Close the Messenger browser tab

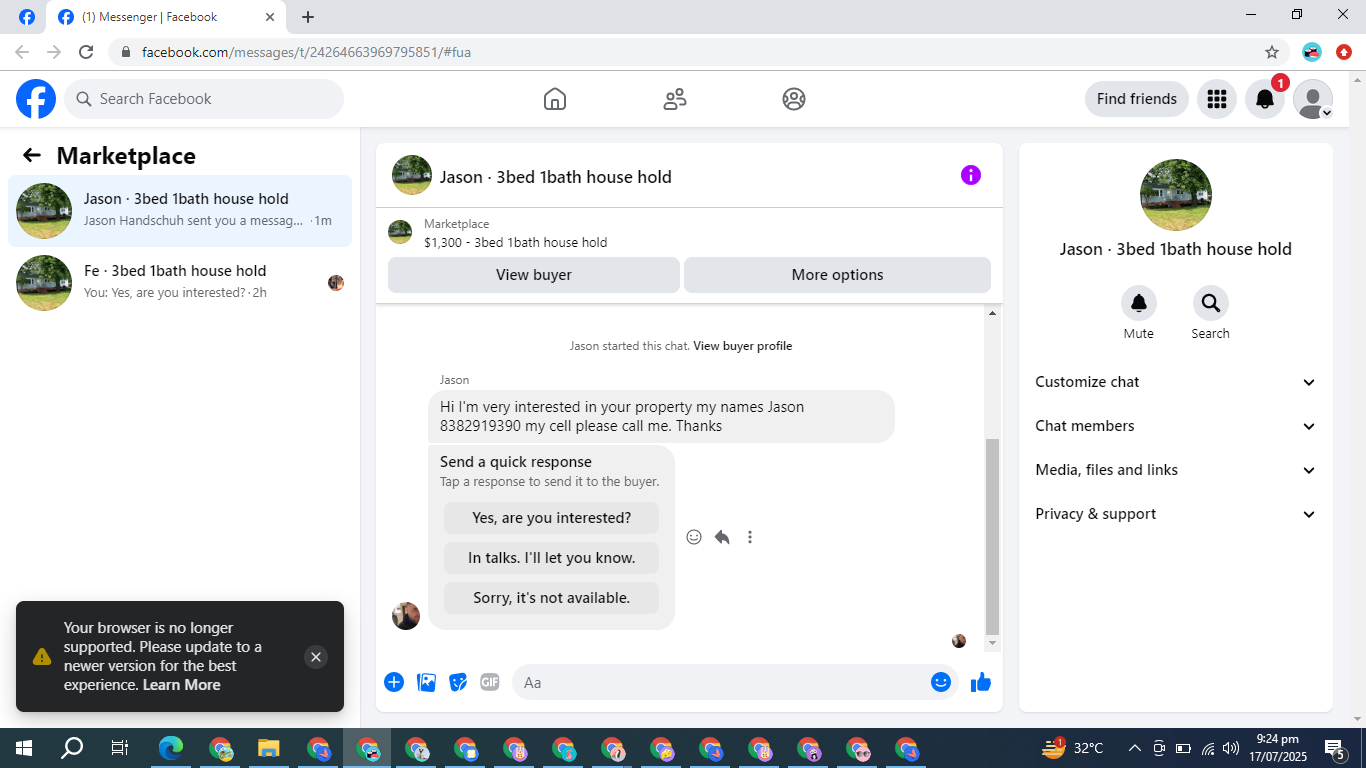(270, 17)
